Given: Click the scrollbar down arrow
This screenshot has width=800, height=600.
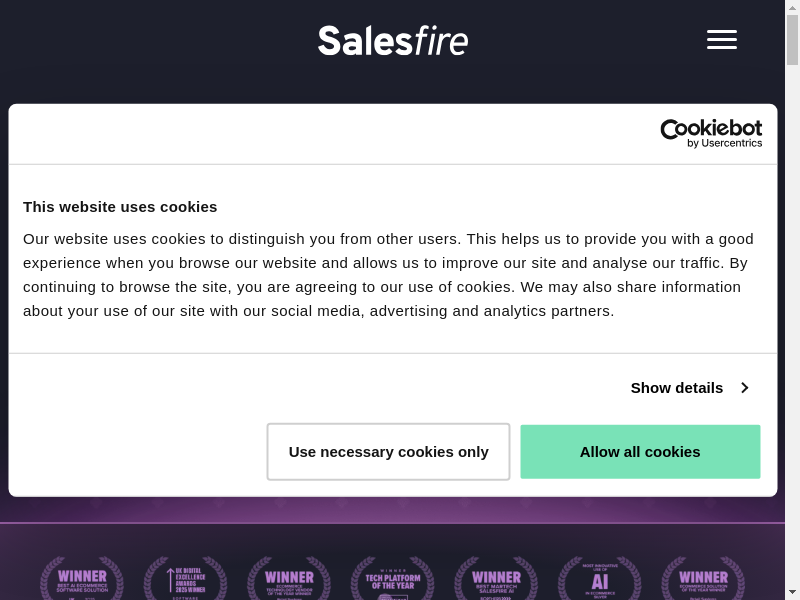Looking at the screenshot, I should point(792,592).
